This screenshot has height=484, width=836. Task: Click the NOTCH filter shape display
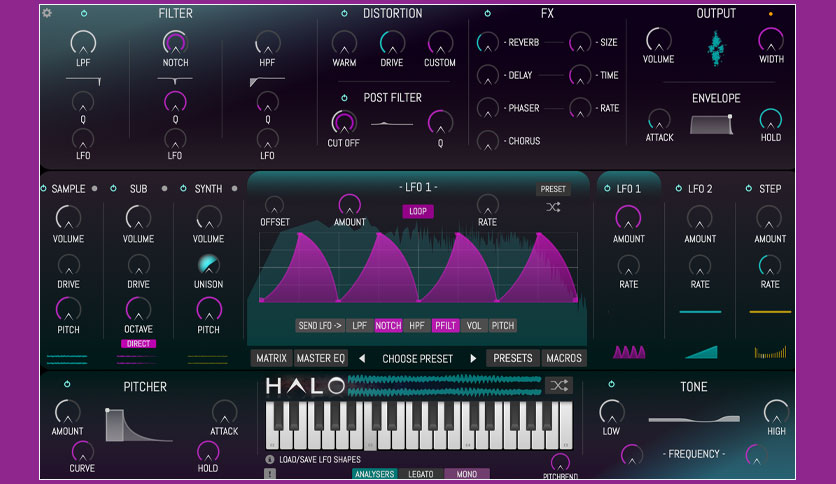point(175,80)
